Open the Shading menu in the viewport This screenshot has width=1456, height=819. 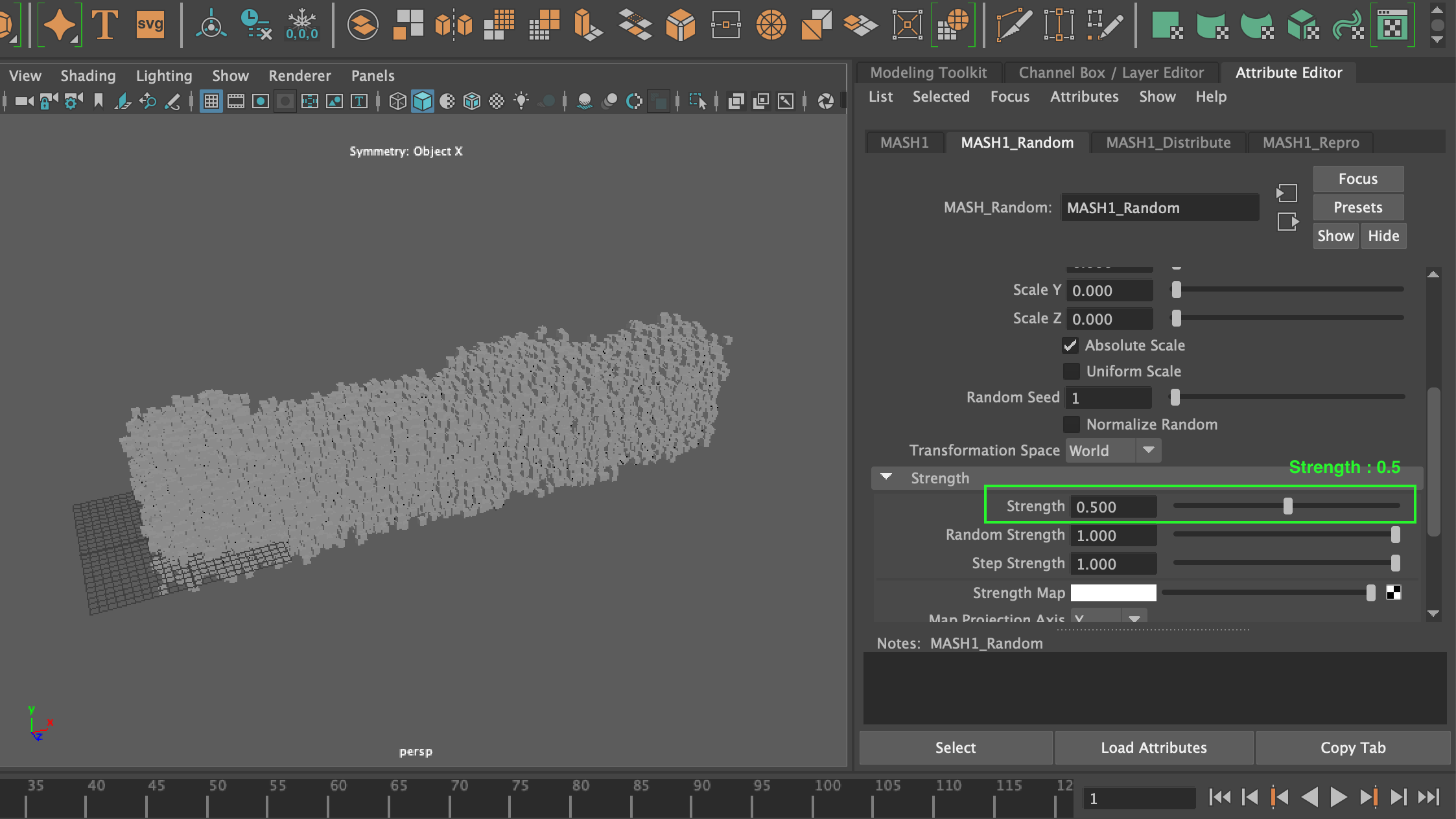pyautogui.click(x=88, y=75)
